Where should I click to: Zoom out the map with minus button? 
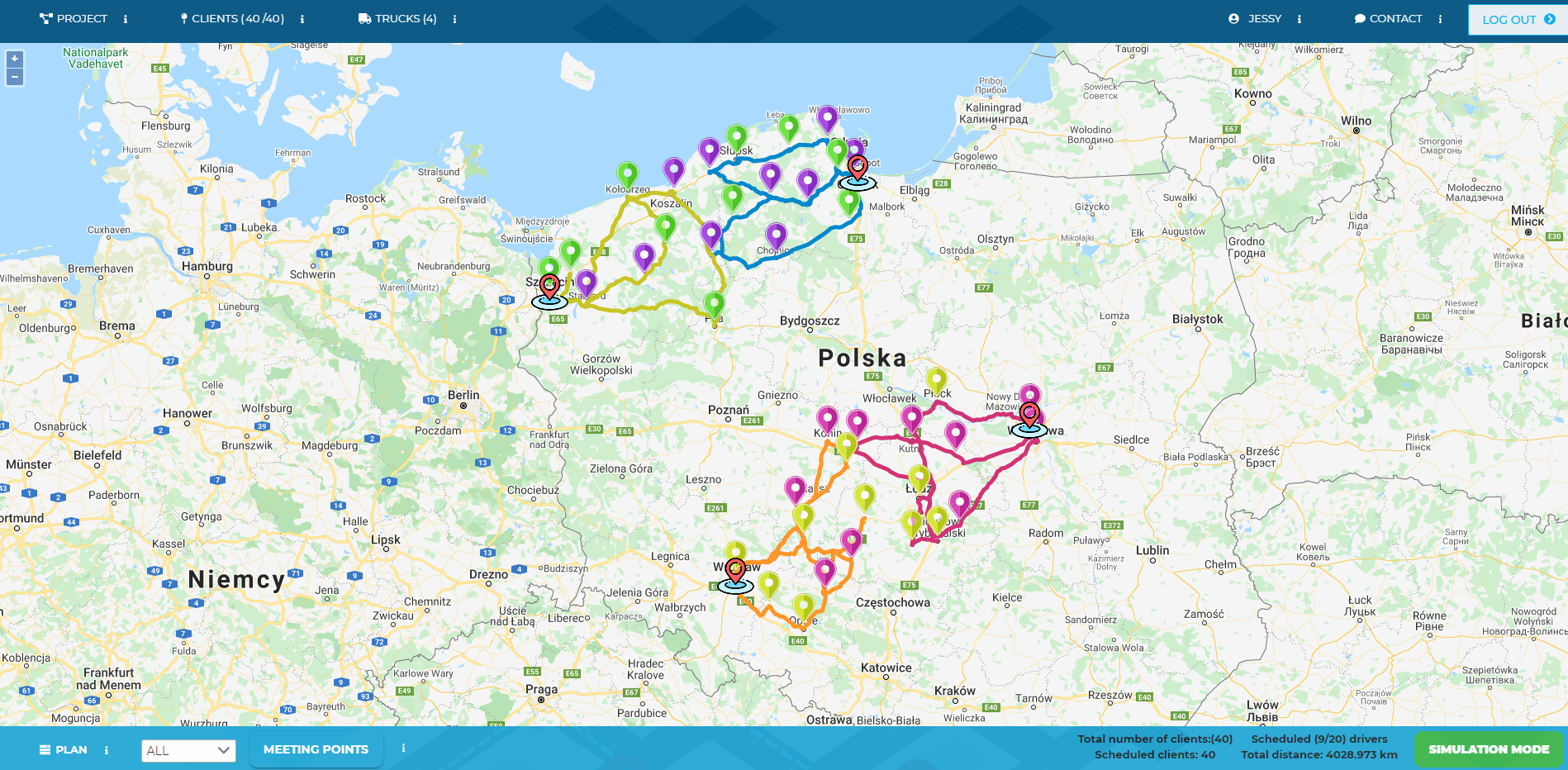coord(15,77)
